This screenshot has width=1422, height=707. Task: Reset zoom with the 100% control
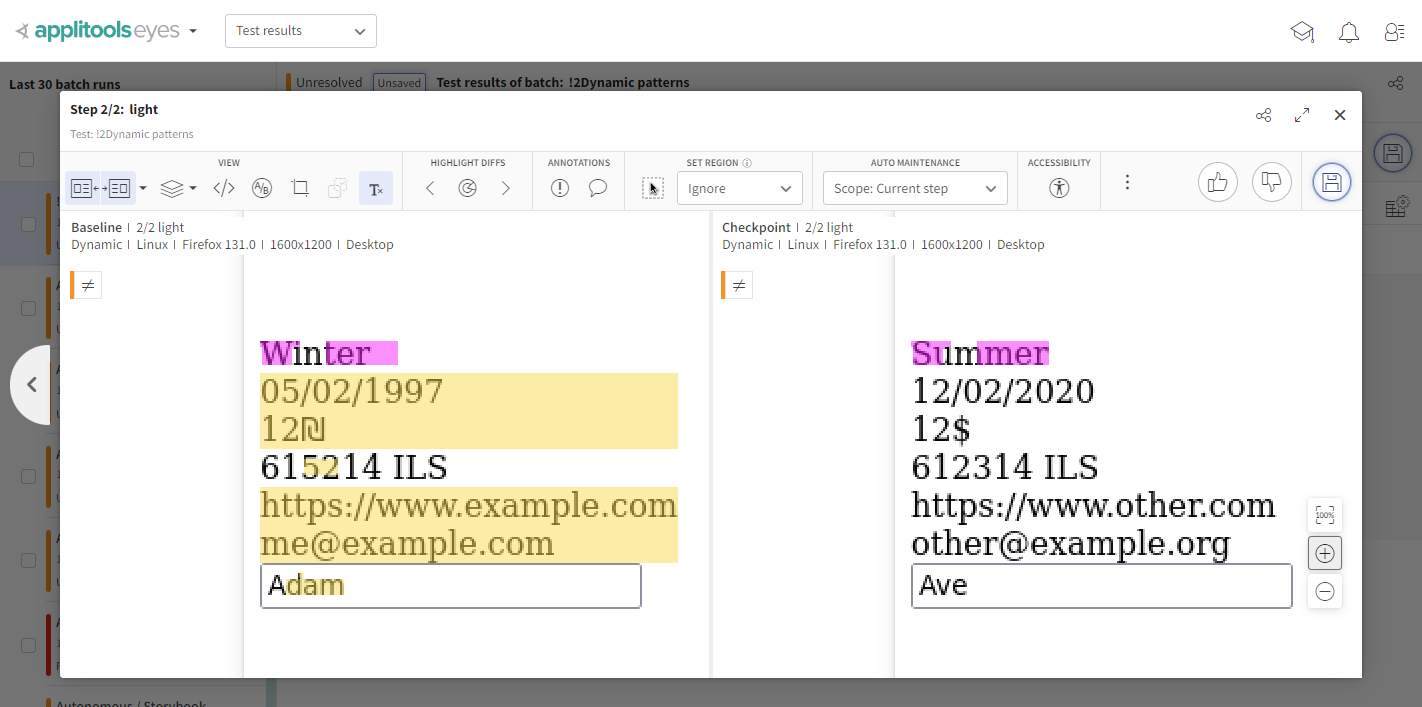coord(1324,514)
